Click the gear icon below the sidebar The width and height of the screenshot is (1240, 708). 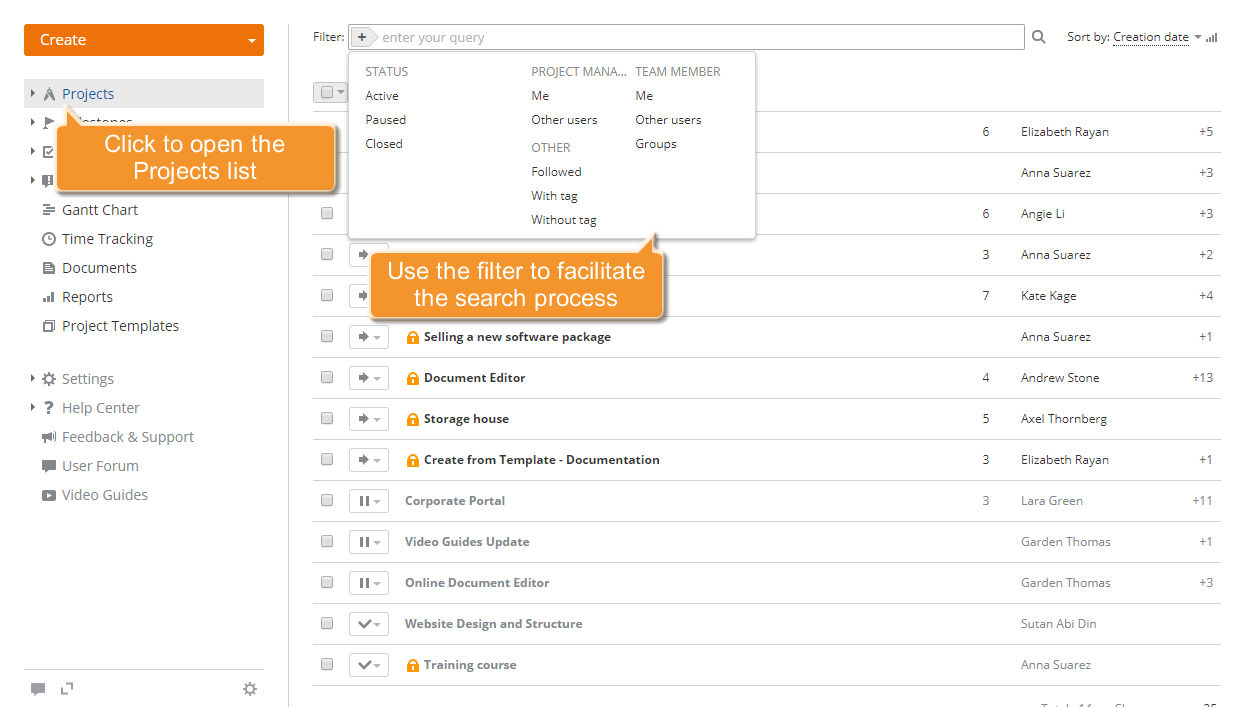[x=250, y=688]
